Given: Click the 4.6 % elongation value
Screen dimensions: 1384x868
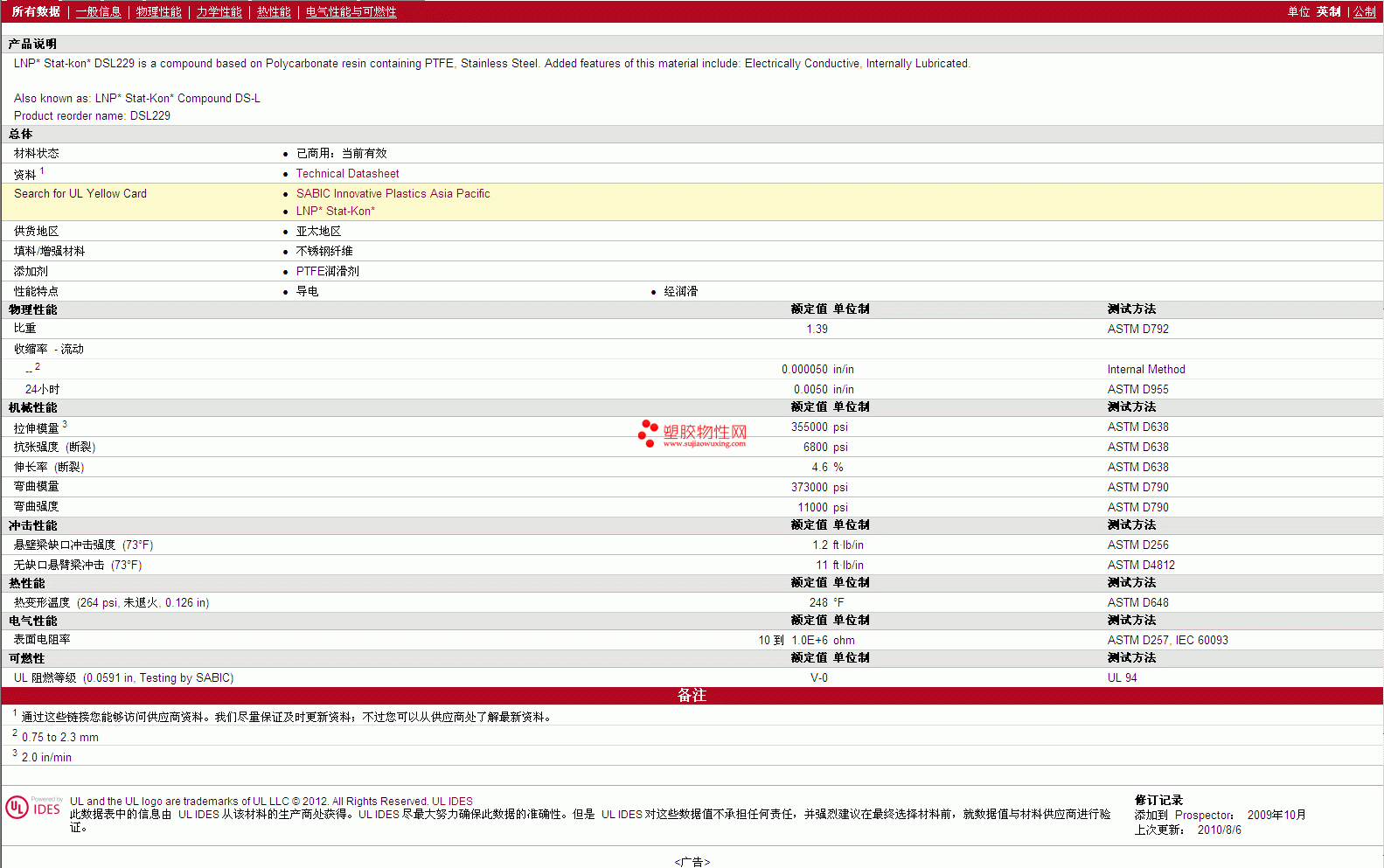Looking at the screenshot, I should (x=827, y=468).
